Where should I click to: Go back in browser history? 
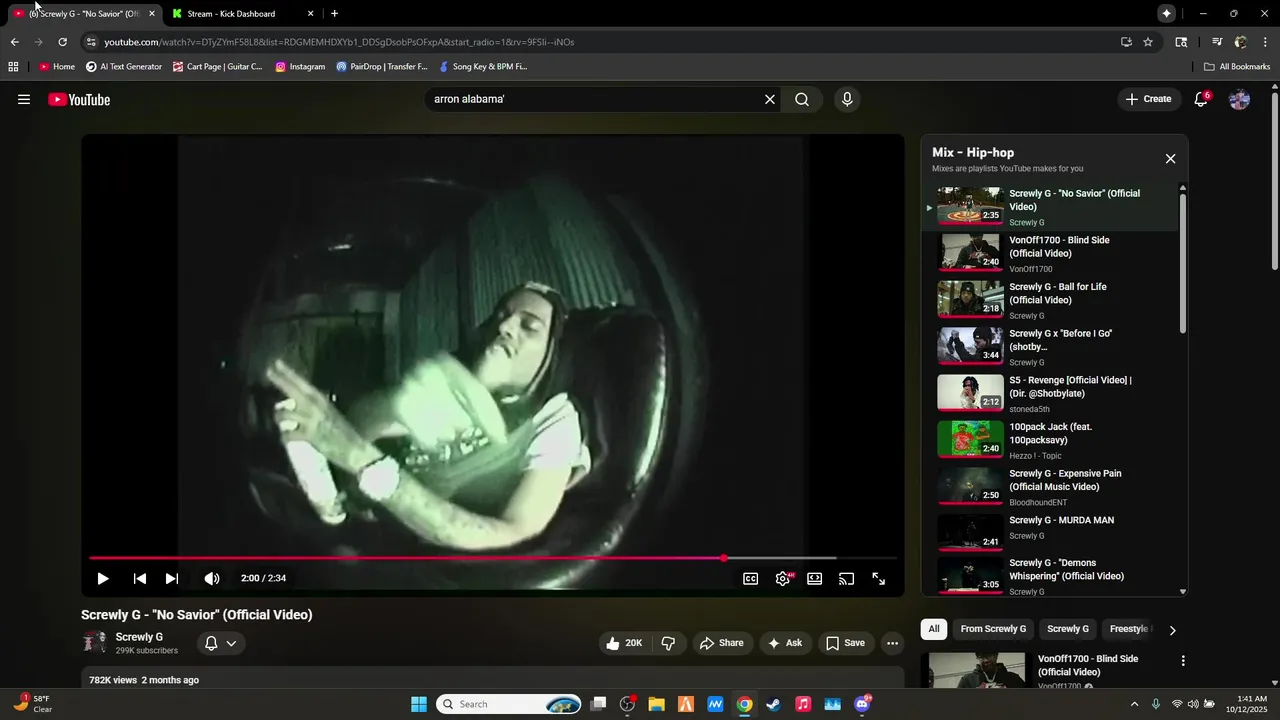click(x=14, y=42)
